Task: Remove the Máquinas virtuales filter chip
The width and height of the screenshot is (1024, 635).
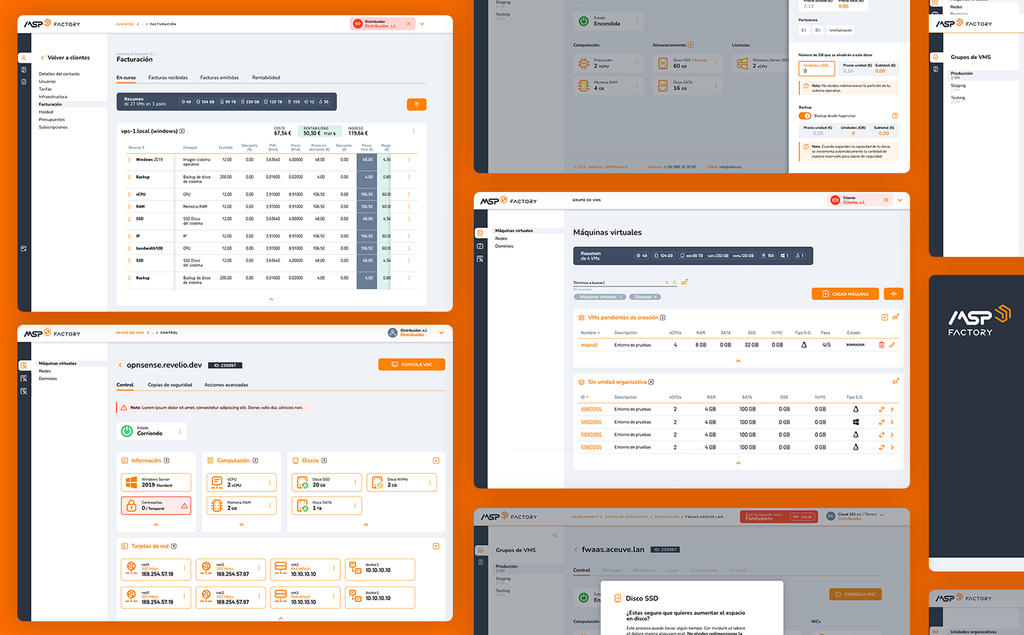Action: click(621, 297)
